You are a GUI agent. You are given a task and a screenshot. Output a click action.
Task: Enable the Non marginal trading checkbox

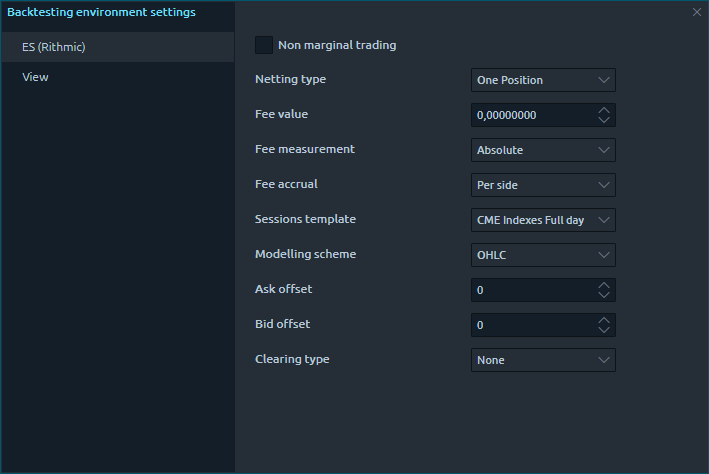pyautogui.click(x=264, y=45)
